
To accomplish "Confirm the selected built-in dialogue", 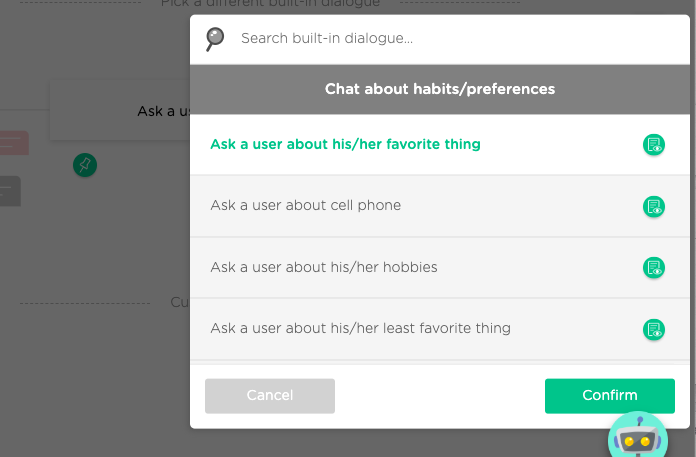I will [x=610, y=396].
